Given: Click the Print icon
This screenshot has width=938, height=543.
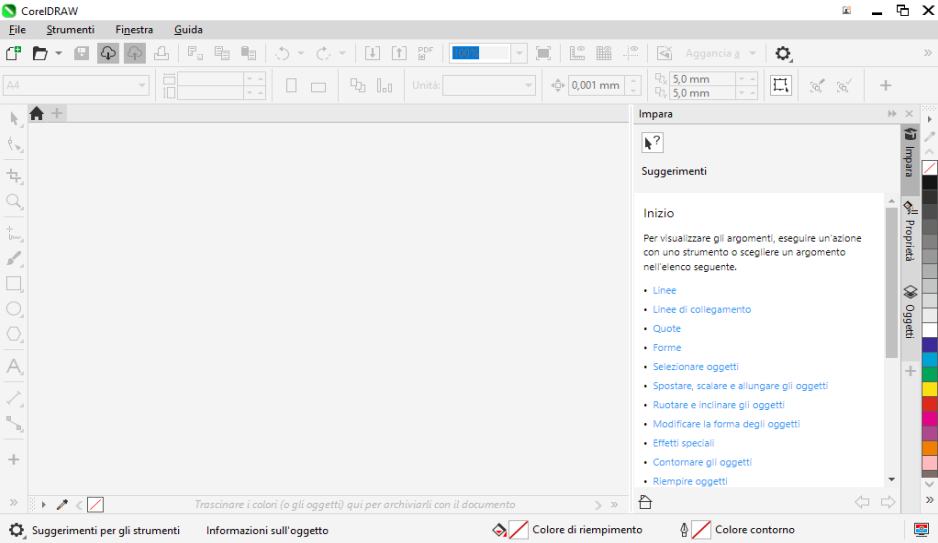Looking at the screenshot, I should pyautogui.click(x=161, y=53).
